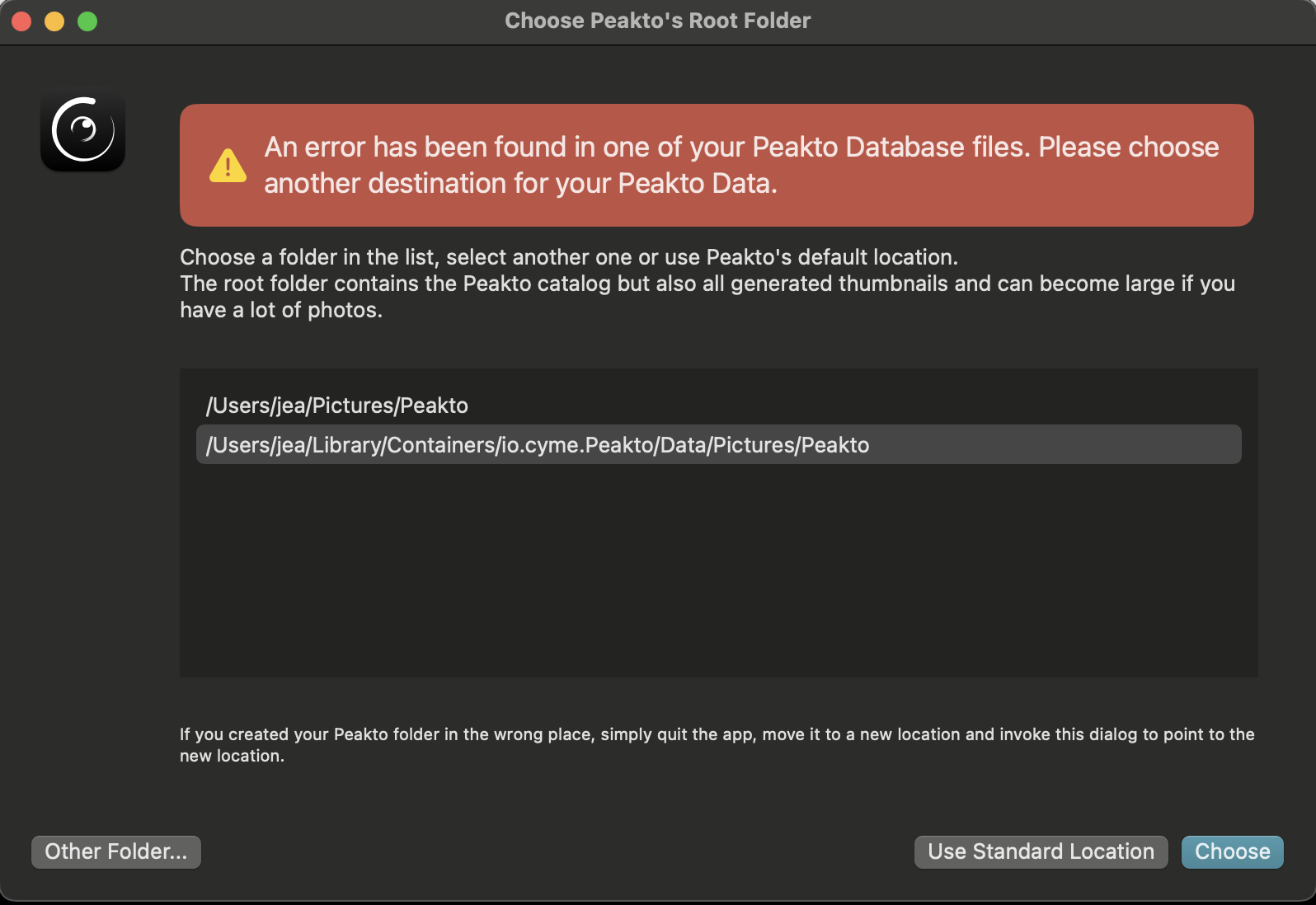Screen dimensions: 1316x905
Task: Click the "have a lot of photos." line
Action: (281, 310)
